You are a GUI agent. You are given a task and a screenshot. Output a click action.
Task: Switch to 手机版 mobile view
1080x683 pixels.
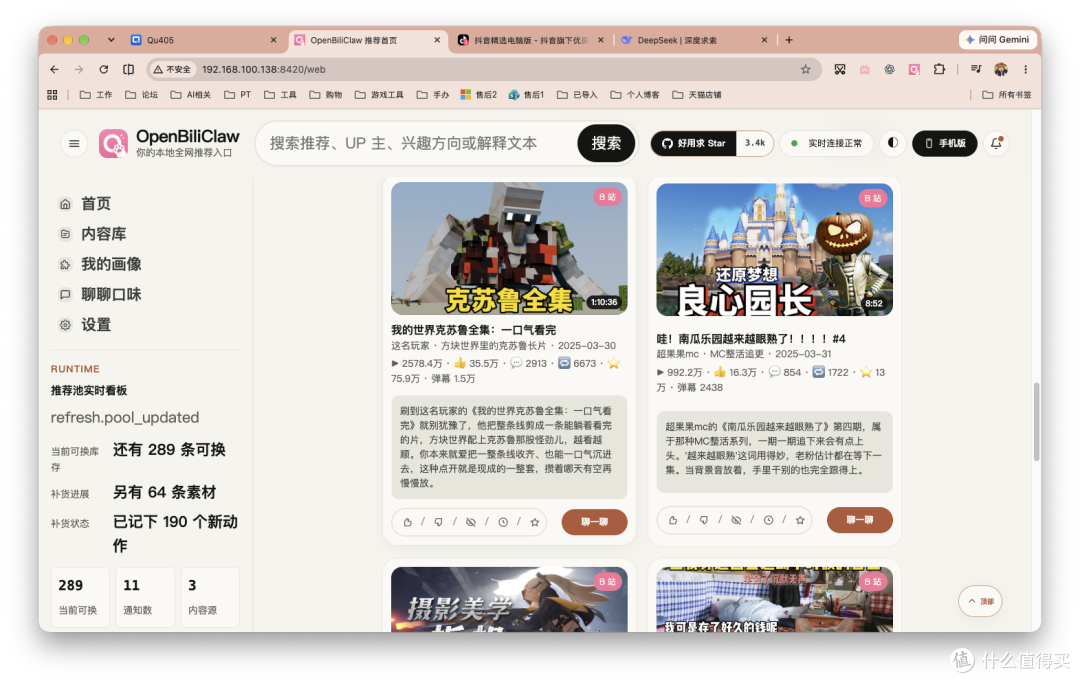[944, 143]
